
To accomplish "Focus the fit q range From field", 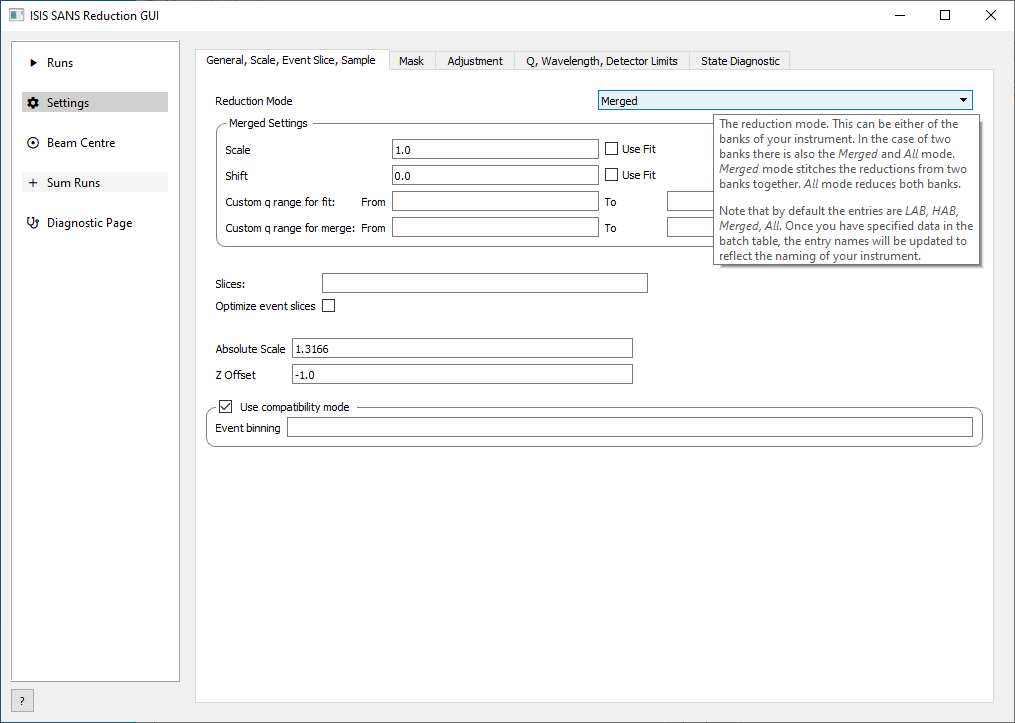I will pos(495,201).
